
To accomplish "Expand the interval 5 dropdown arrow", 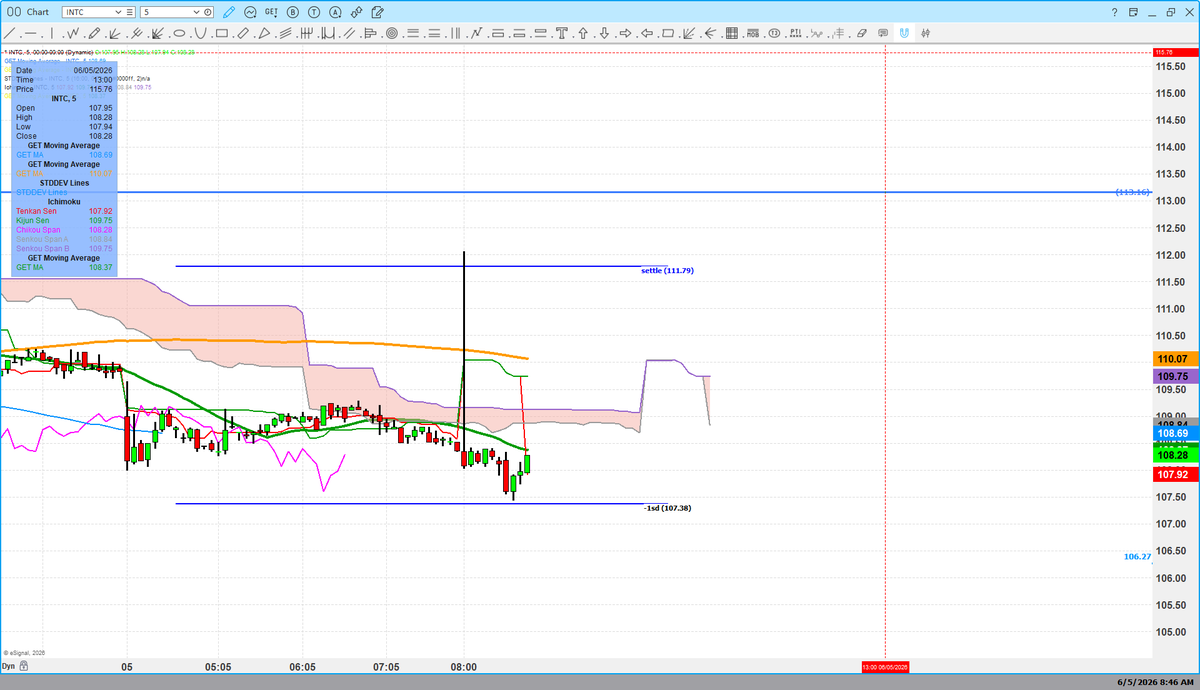I will [x=196, y=12].
